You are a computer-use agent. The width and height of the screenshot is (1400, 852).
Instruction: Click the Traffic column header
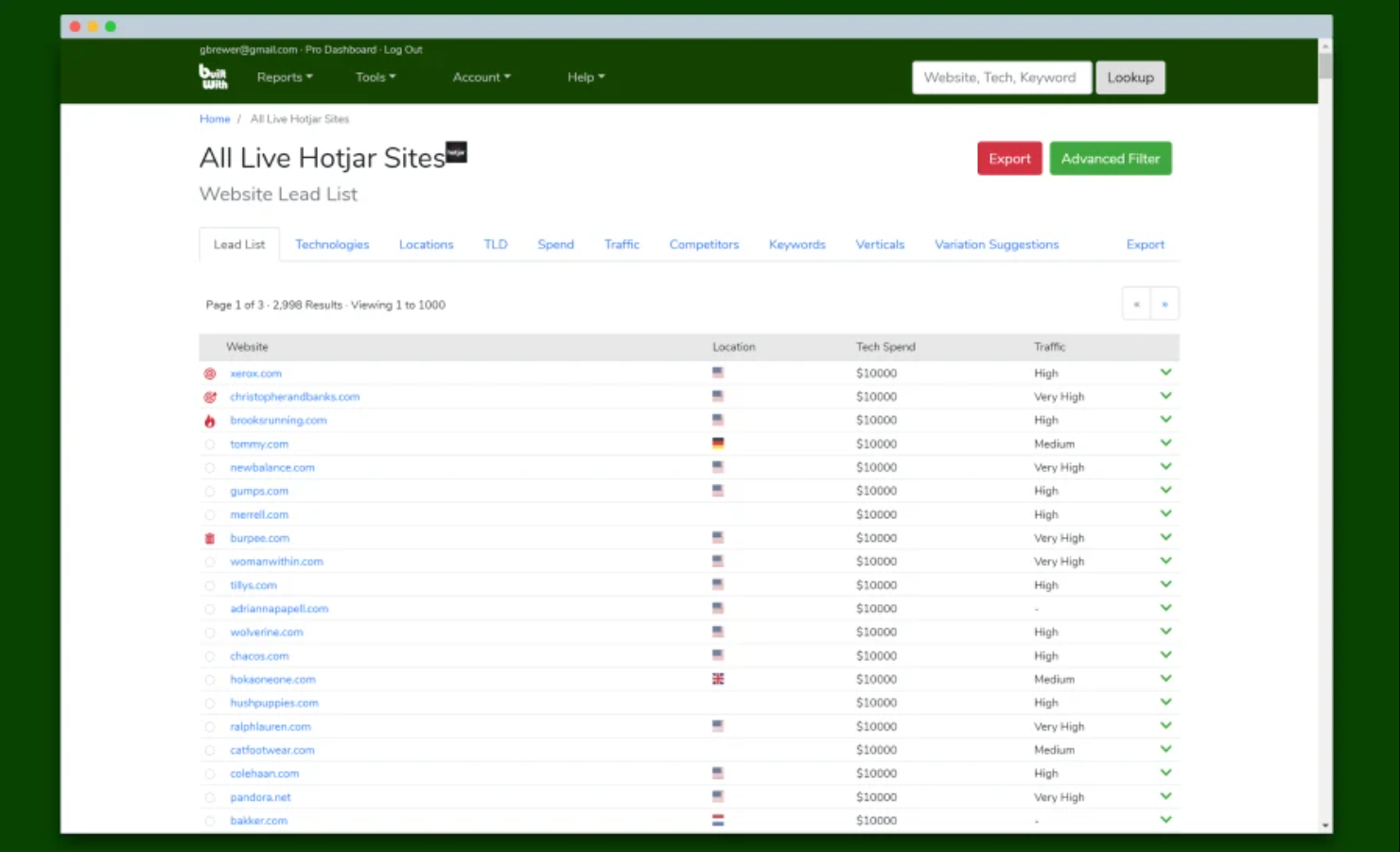(x=1049, y=347)
